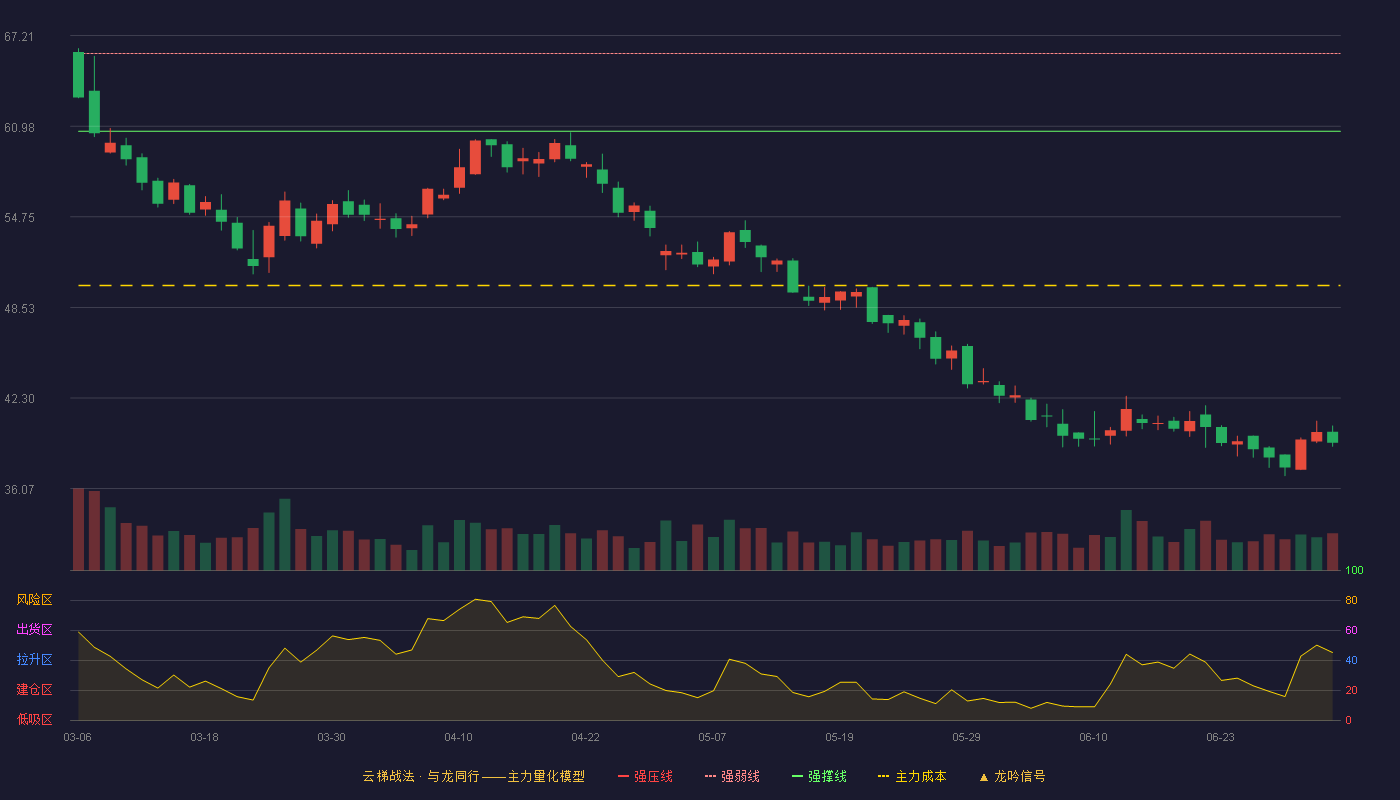Click the orange 80 indicator scale label

pos(1351,601)
